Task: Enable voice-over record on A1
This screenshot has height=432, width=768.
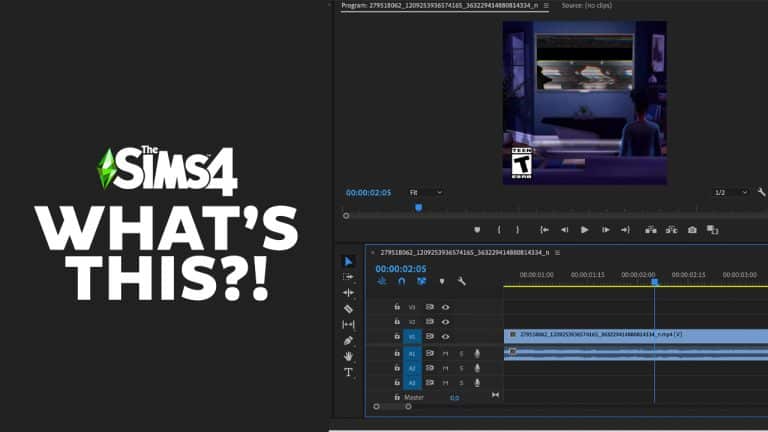Action: (477, 353)
